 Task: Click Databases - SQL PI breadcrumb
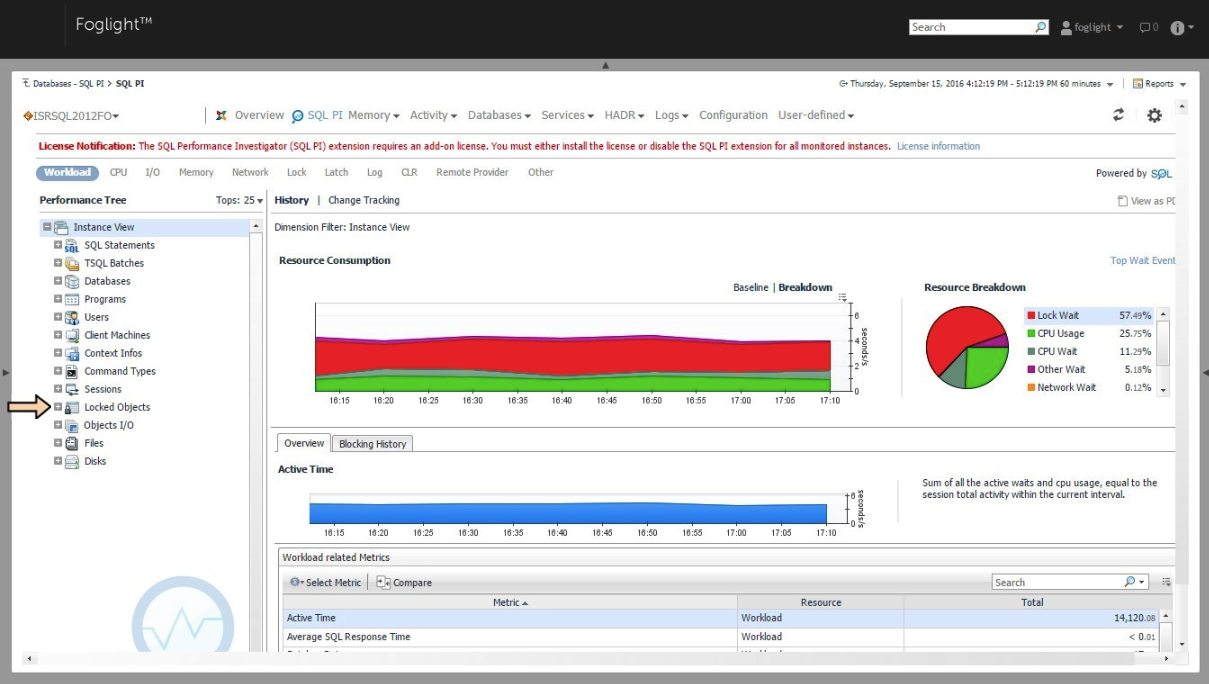(x=68, y=84)
